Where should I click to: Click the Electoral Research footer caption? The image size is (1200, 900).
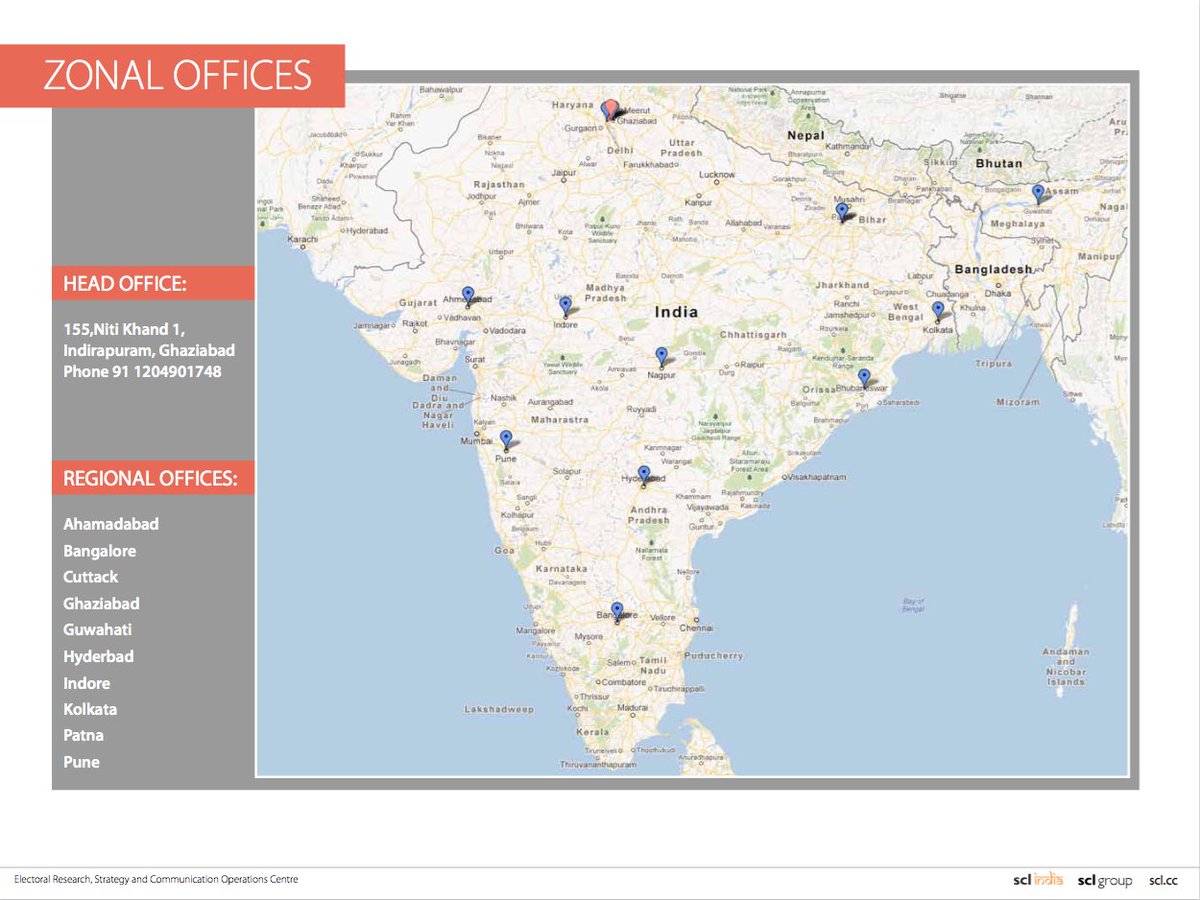[x=156, y=880]
